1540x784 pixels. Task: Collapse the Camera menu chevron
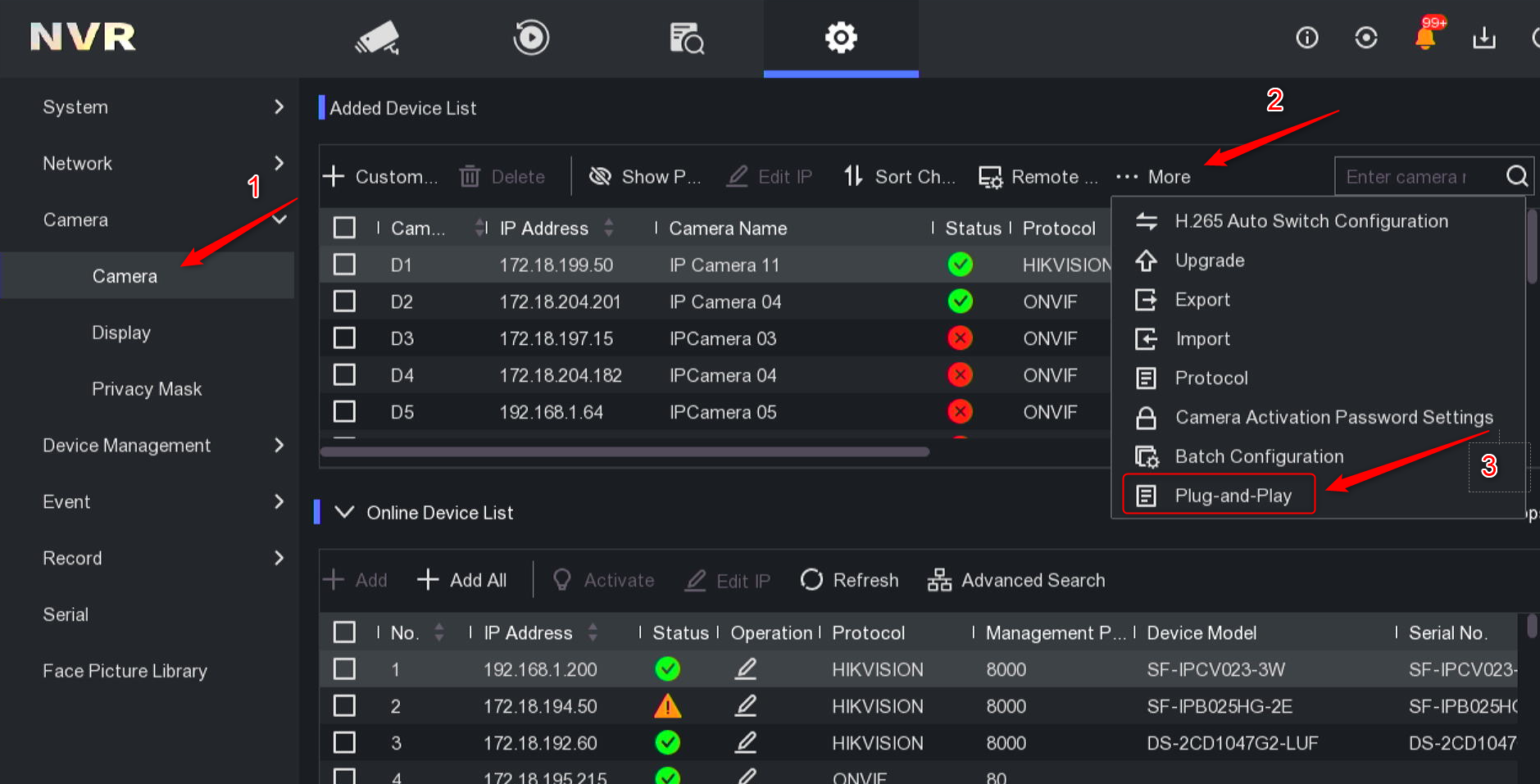click(x=279, y=220)
